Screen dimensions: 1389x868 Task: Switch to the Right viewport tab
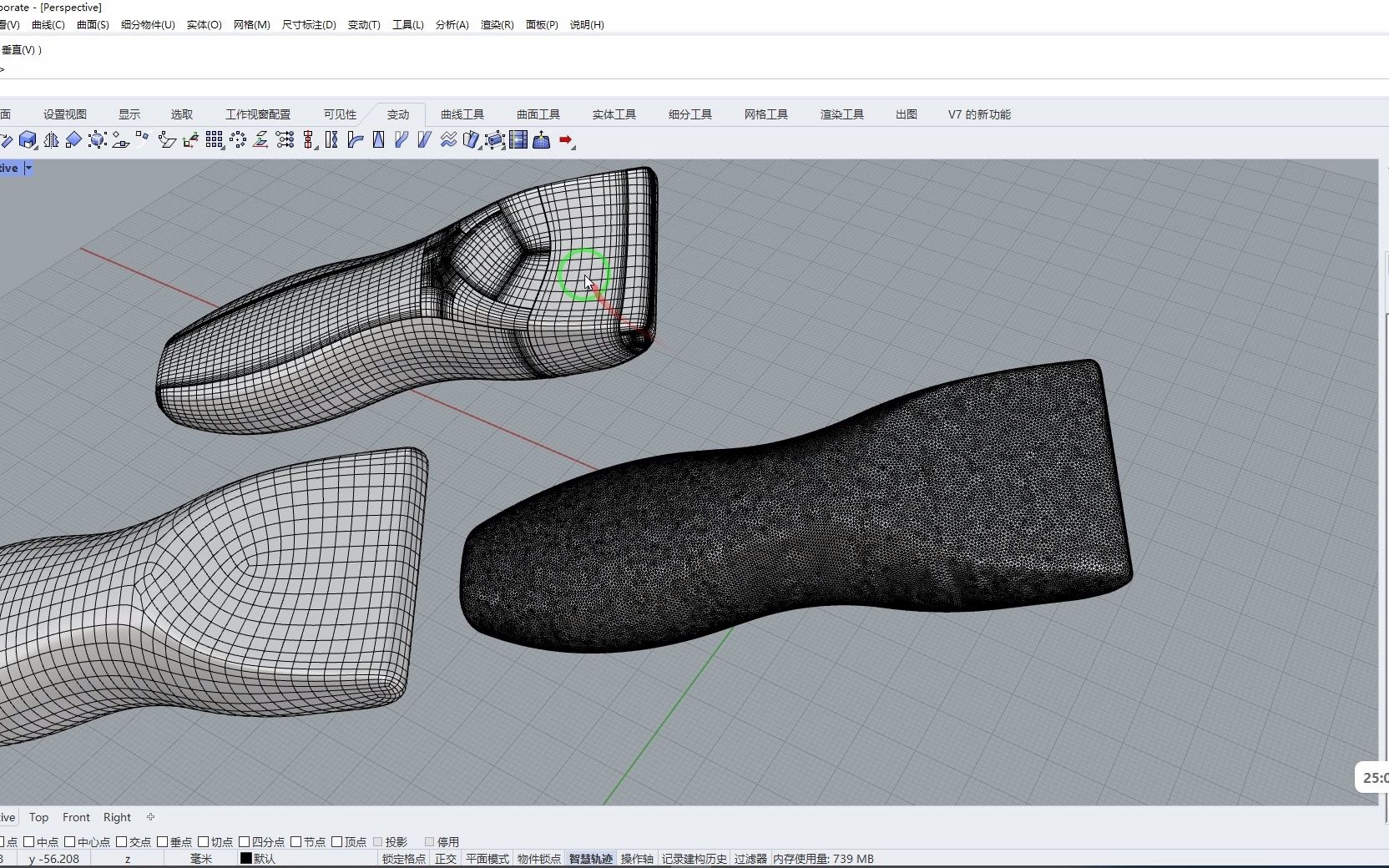coord(117,817)
